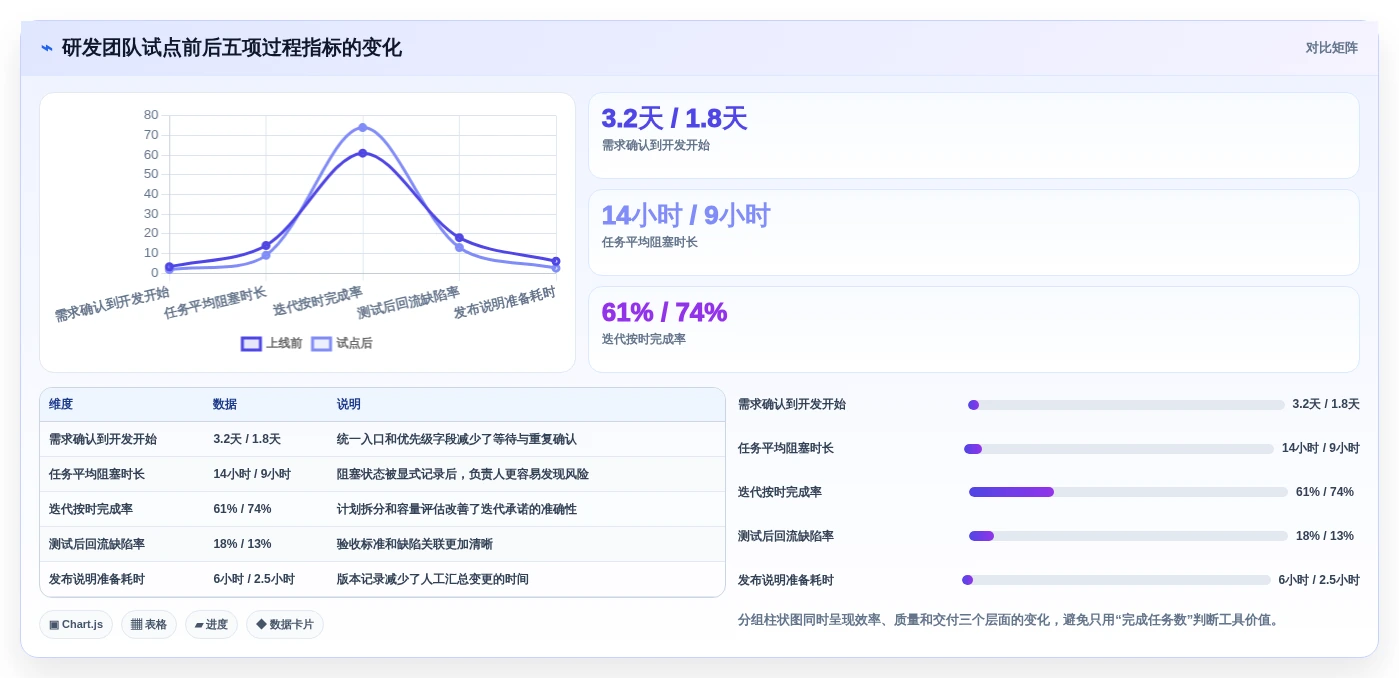Click the 上线前 point at 测试后回流缺陷率
The height and width of the screenshot is (678, 1399).
(x=459, y=238)
